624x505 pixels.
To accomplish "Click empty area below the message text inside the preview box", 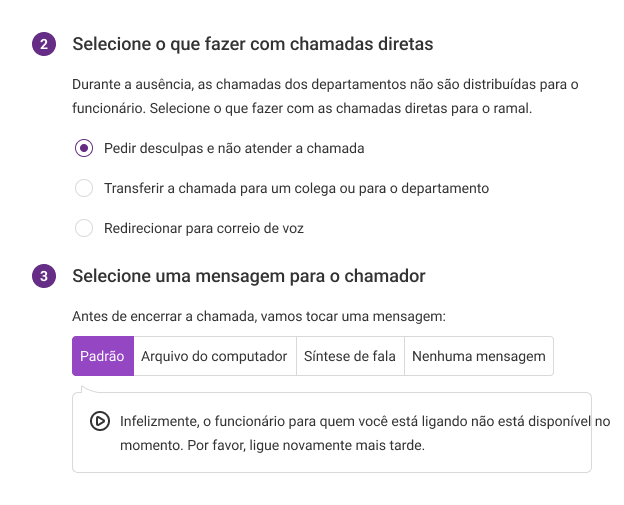I will click(332, 463).
